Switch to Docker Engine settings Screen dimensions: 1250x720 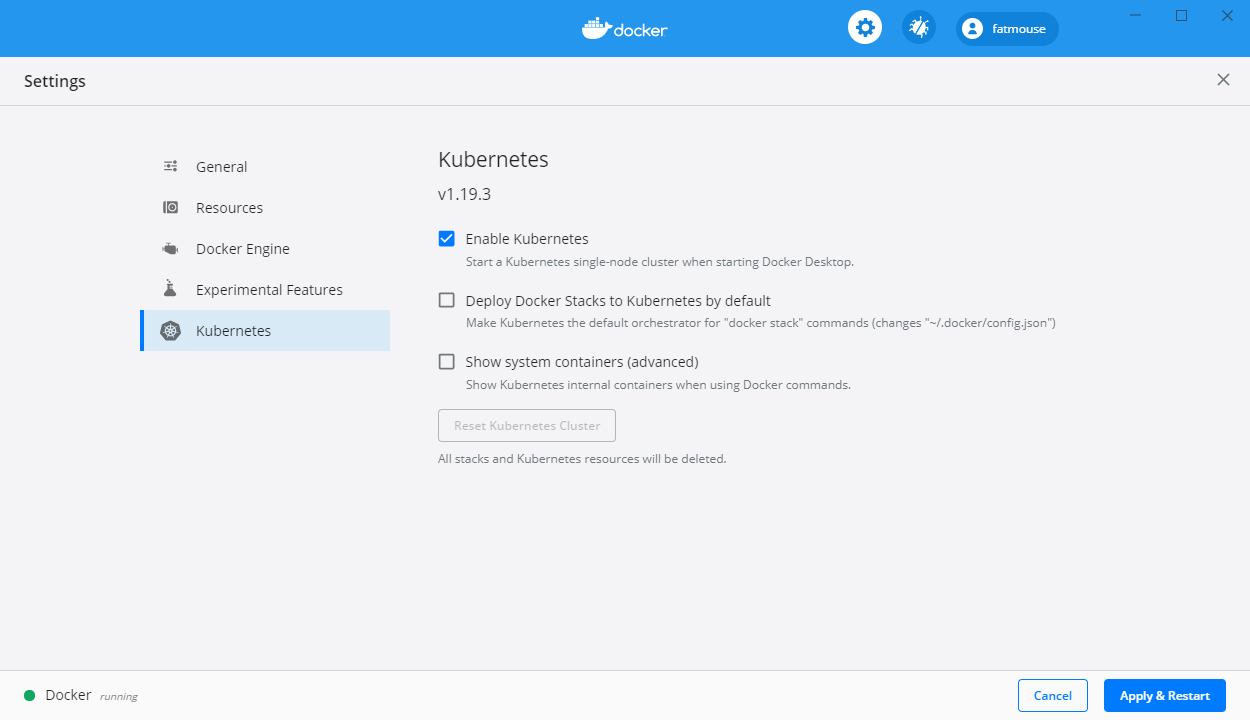tap(265, 249)
